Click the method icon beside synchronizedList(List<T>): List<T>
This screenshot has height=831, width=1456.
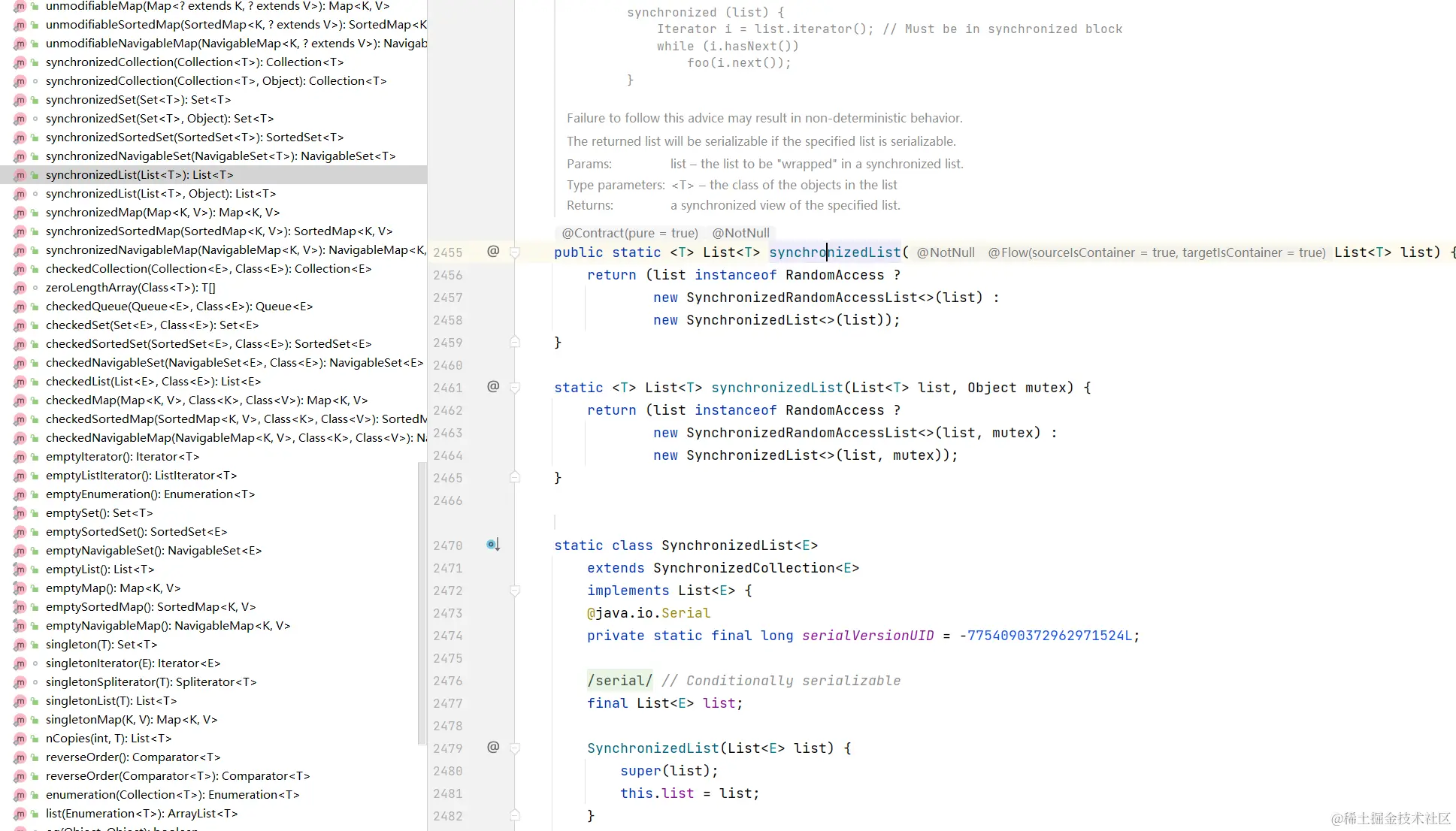[20, 175]
